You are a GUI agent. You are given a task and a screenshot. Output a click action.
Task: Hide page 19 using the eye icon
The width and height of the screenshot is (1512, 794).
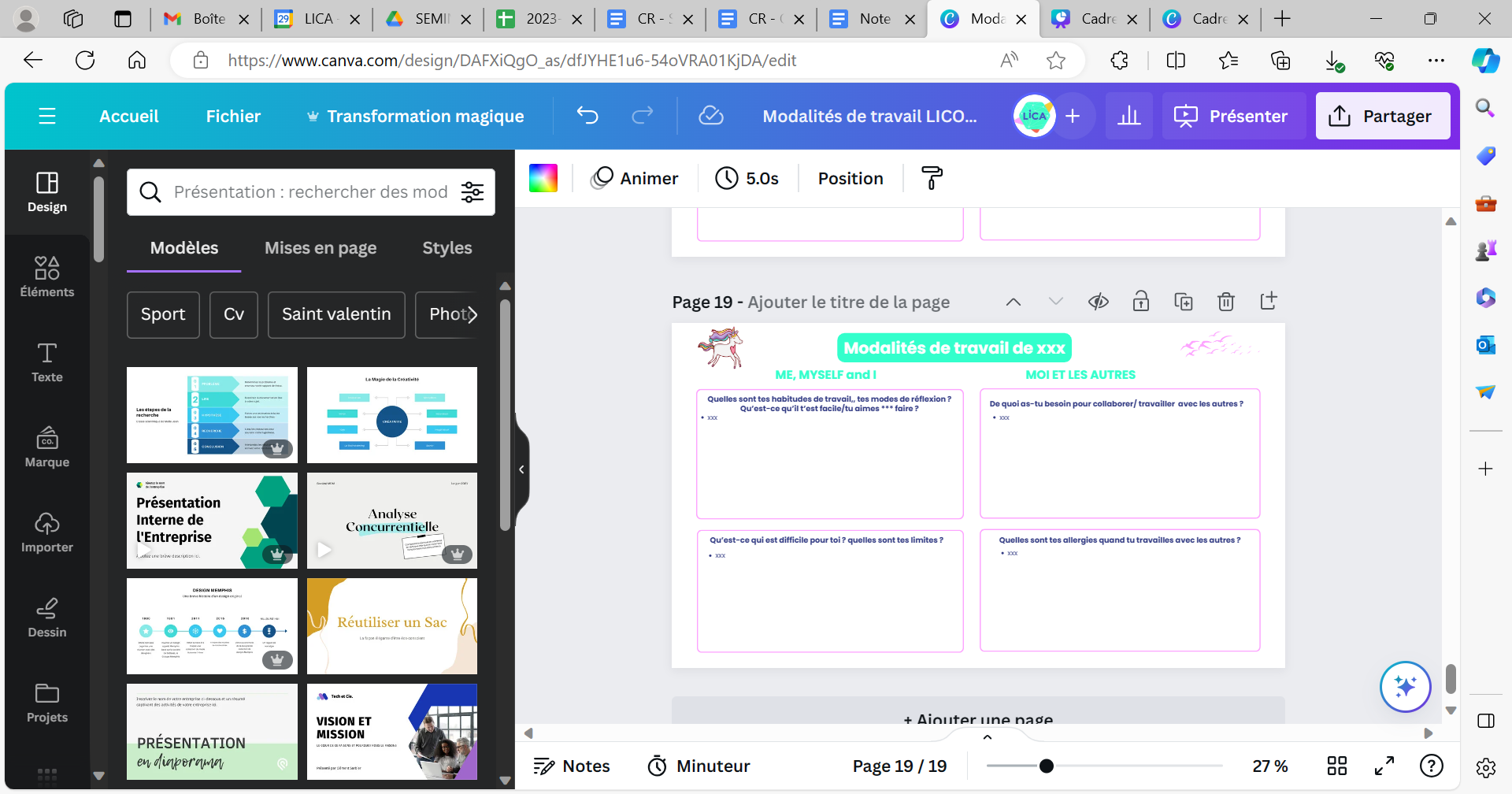click(x=1099, y=302)
